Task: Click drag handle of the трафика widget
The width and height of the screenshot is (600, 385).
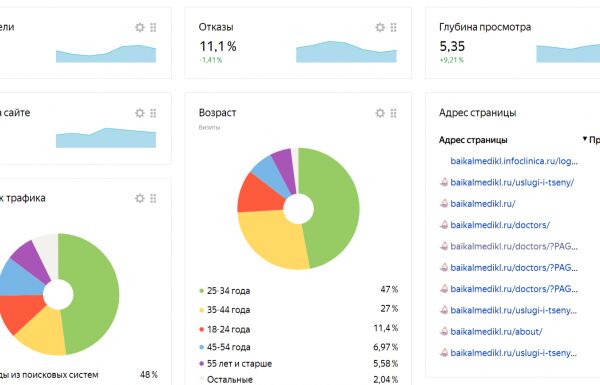Action: 153,198
